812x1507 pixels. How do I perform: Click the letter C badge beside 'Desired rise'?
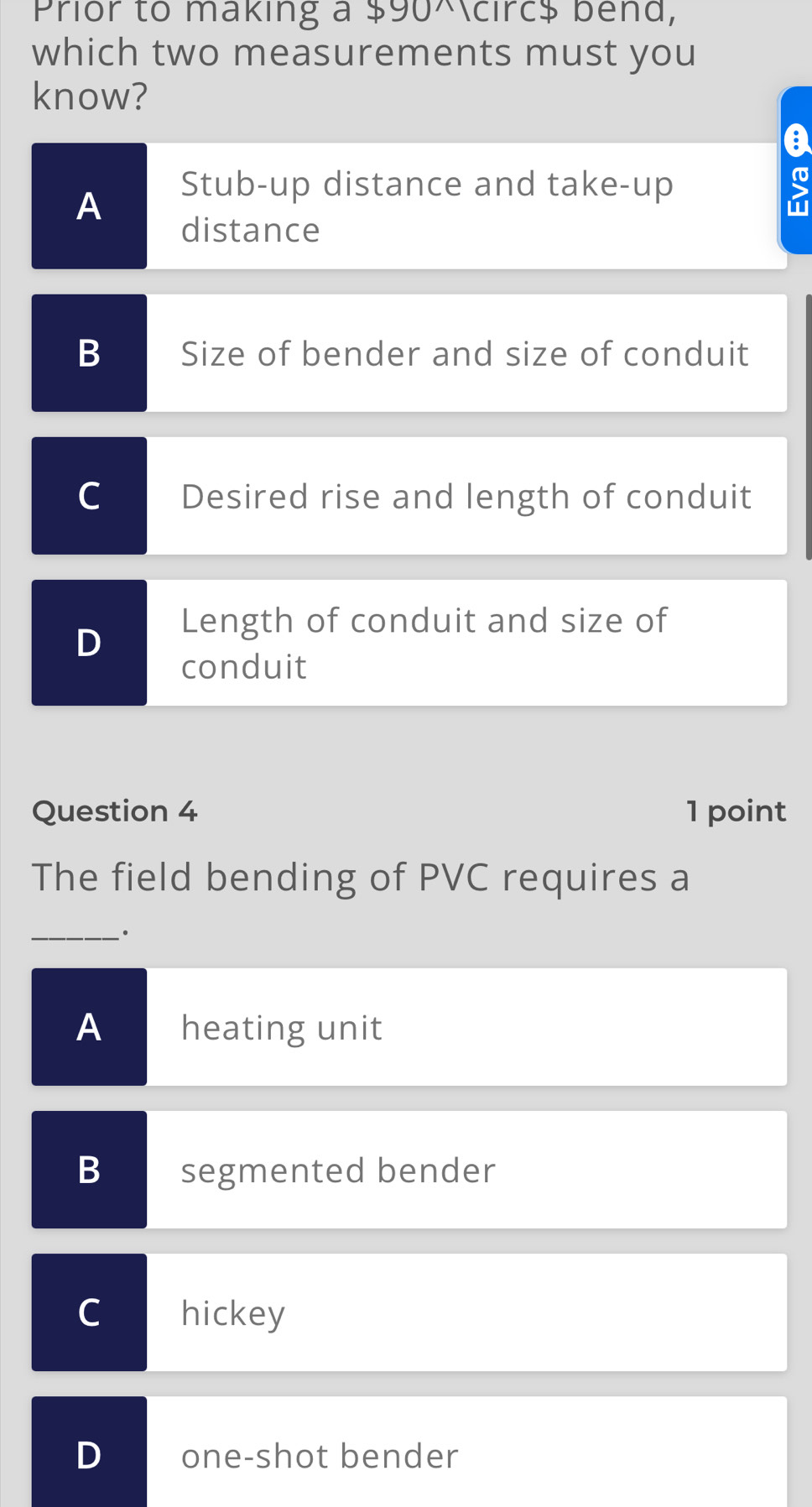[89, 495]
